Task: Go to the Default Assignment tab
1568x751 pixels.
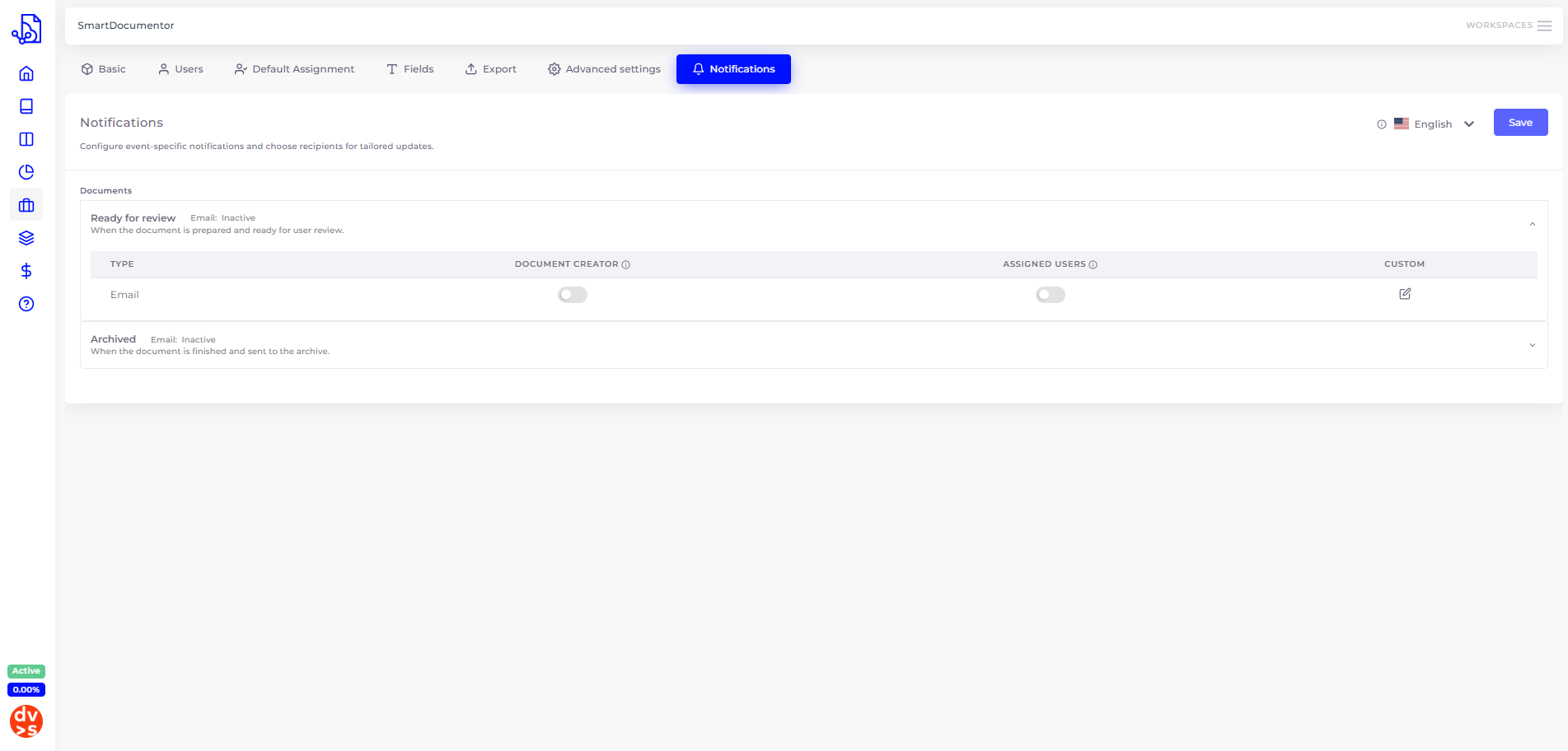Action: point(294,69)
